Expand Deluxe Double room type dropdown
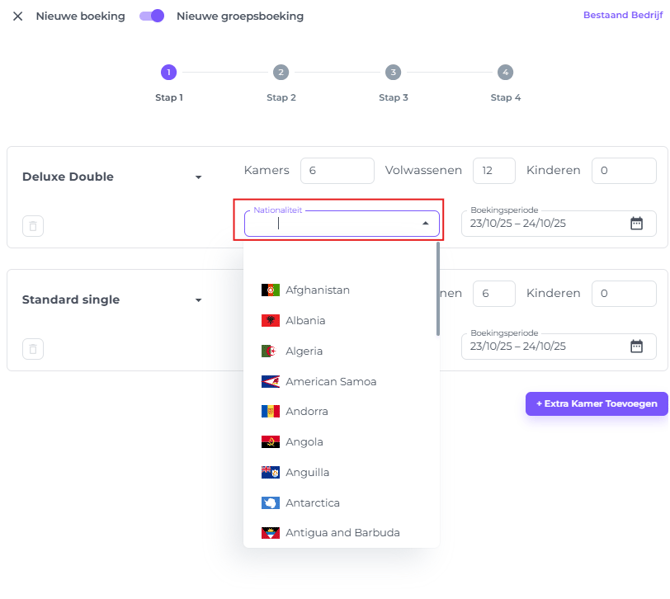Viewport: 670px width, 599px height. pyautogui.click(x=198, y=177)
